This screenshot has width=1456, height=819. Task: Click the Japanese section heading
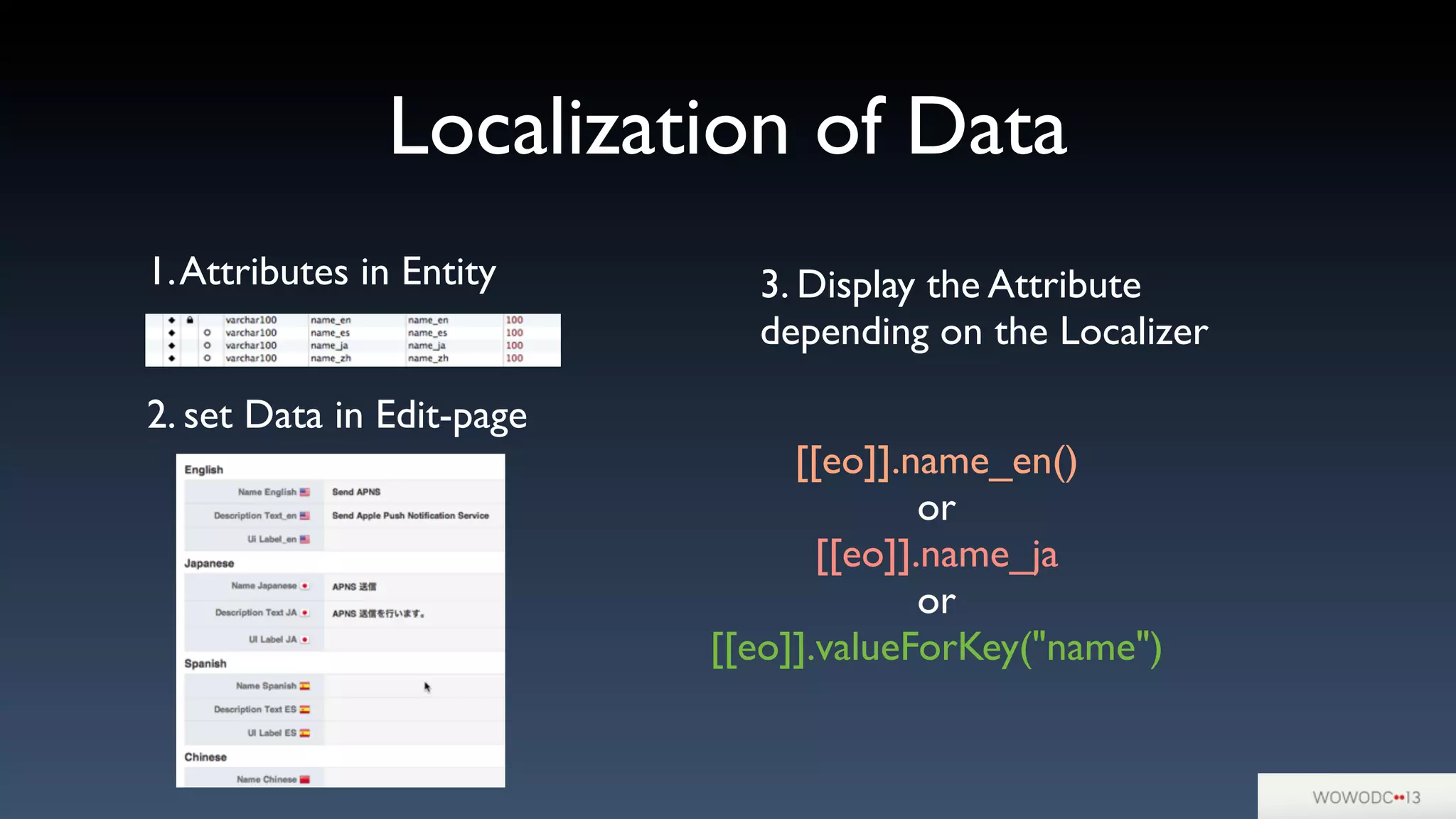click(x=209, y=563)
